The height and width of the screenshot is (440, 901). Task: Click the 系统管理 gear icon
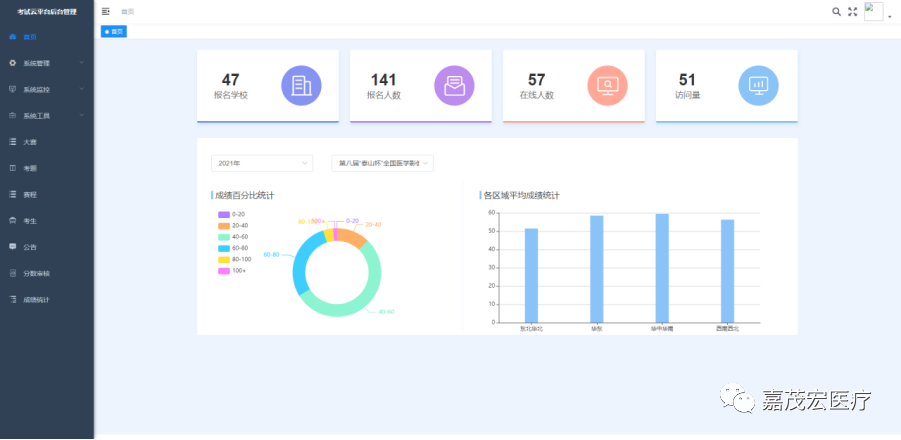click(13, 63)
